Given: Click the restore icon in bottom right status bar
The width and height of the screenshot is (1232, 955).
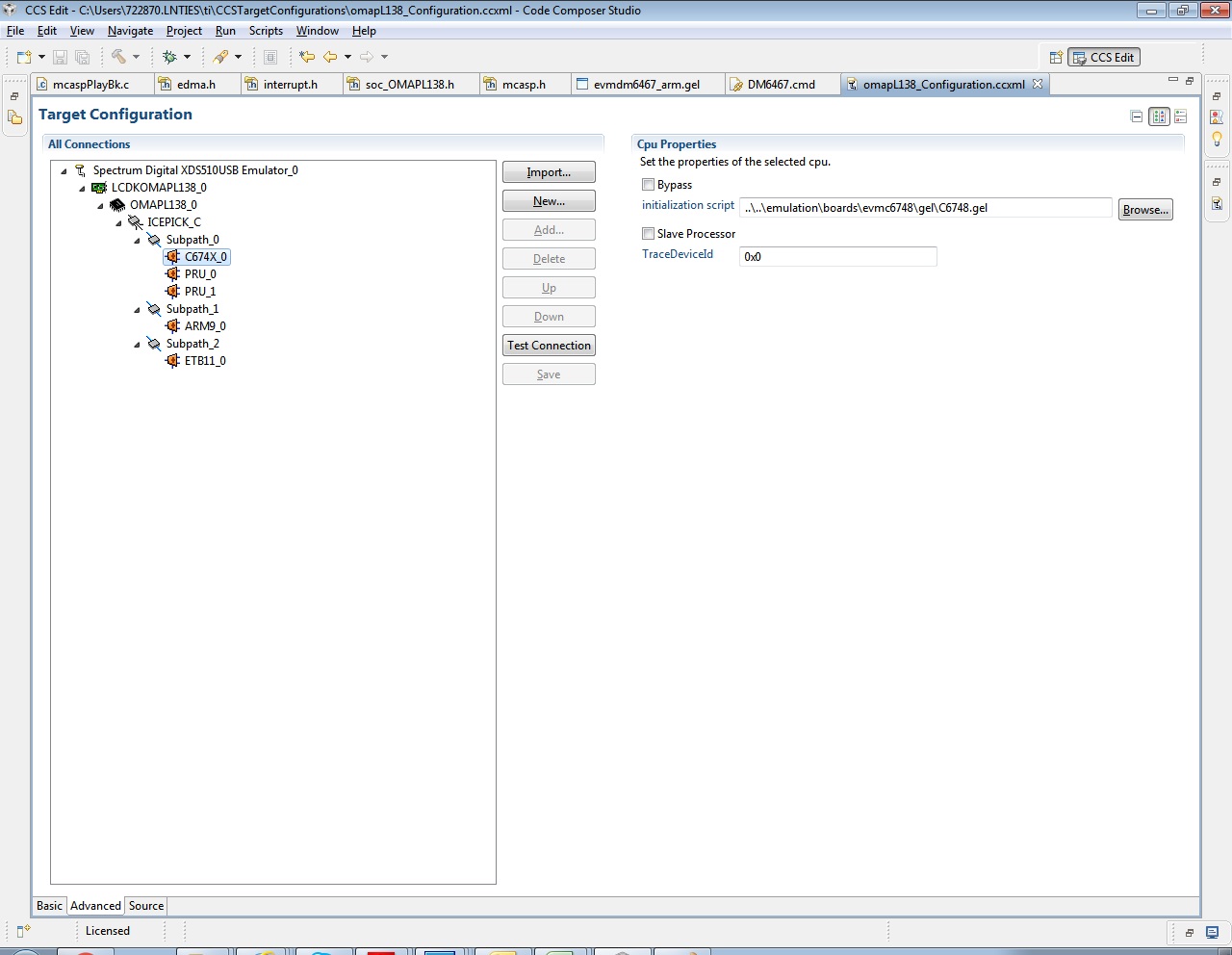Looking at the screenshot, I should click(1189, 932).
